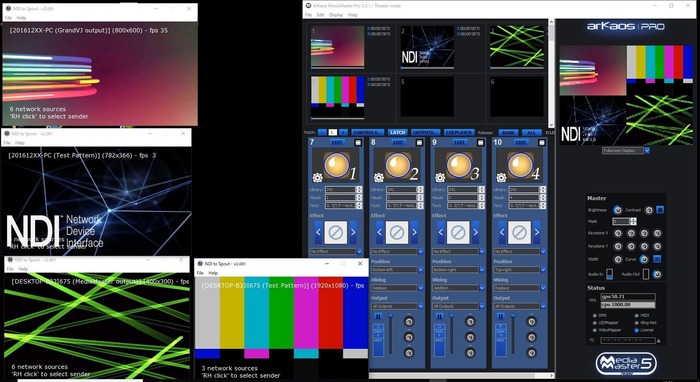Click the MIDI status indicator
Viewport: 700px width, 382px height.
637,315
